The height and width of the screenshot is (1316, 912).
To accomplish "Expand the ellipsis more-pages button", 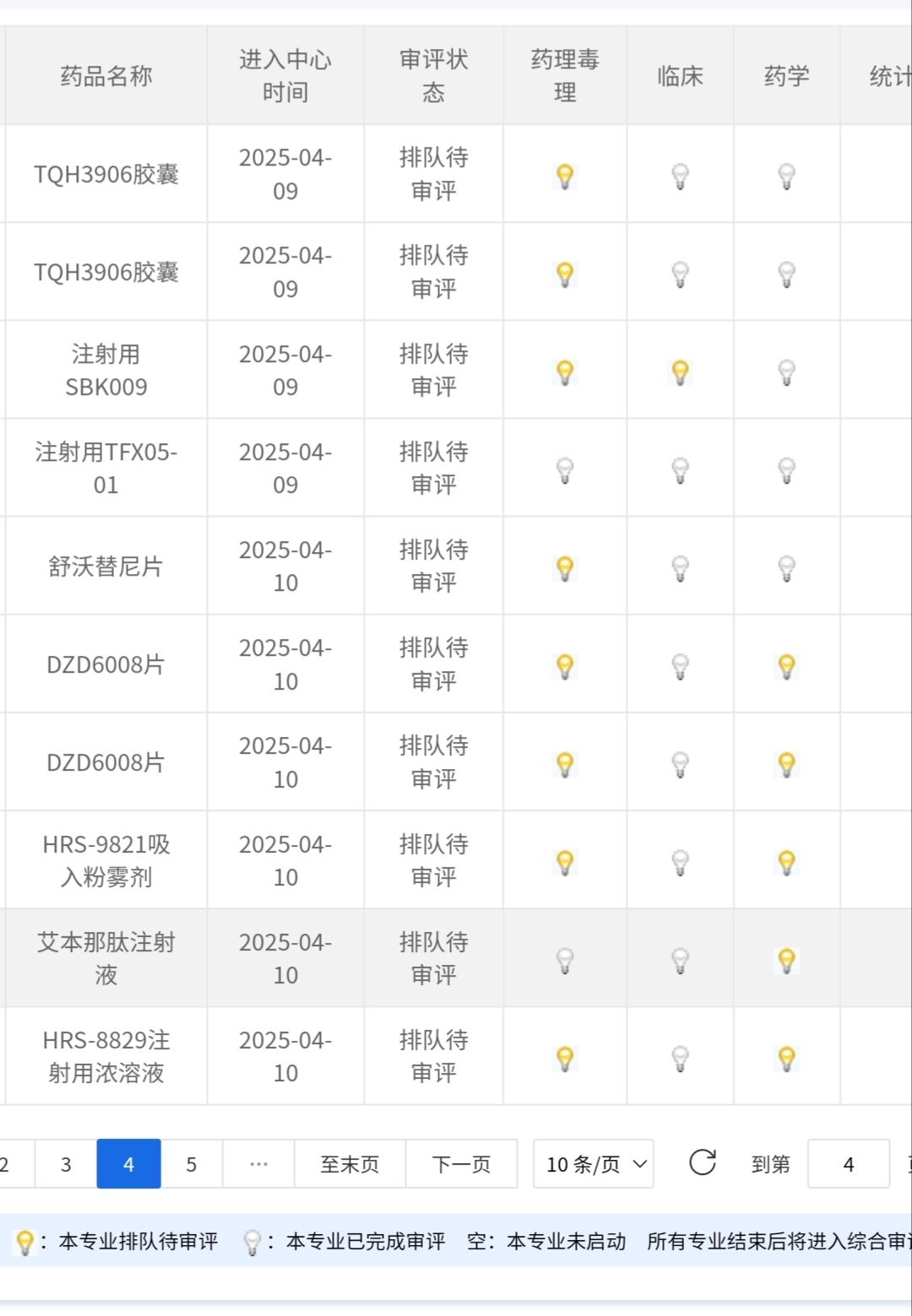I will 258,1164.
